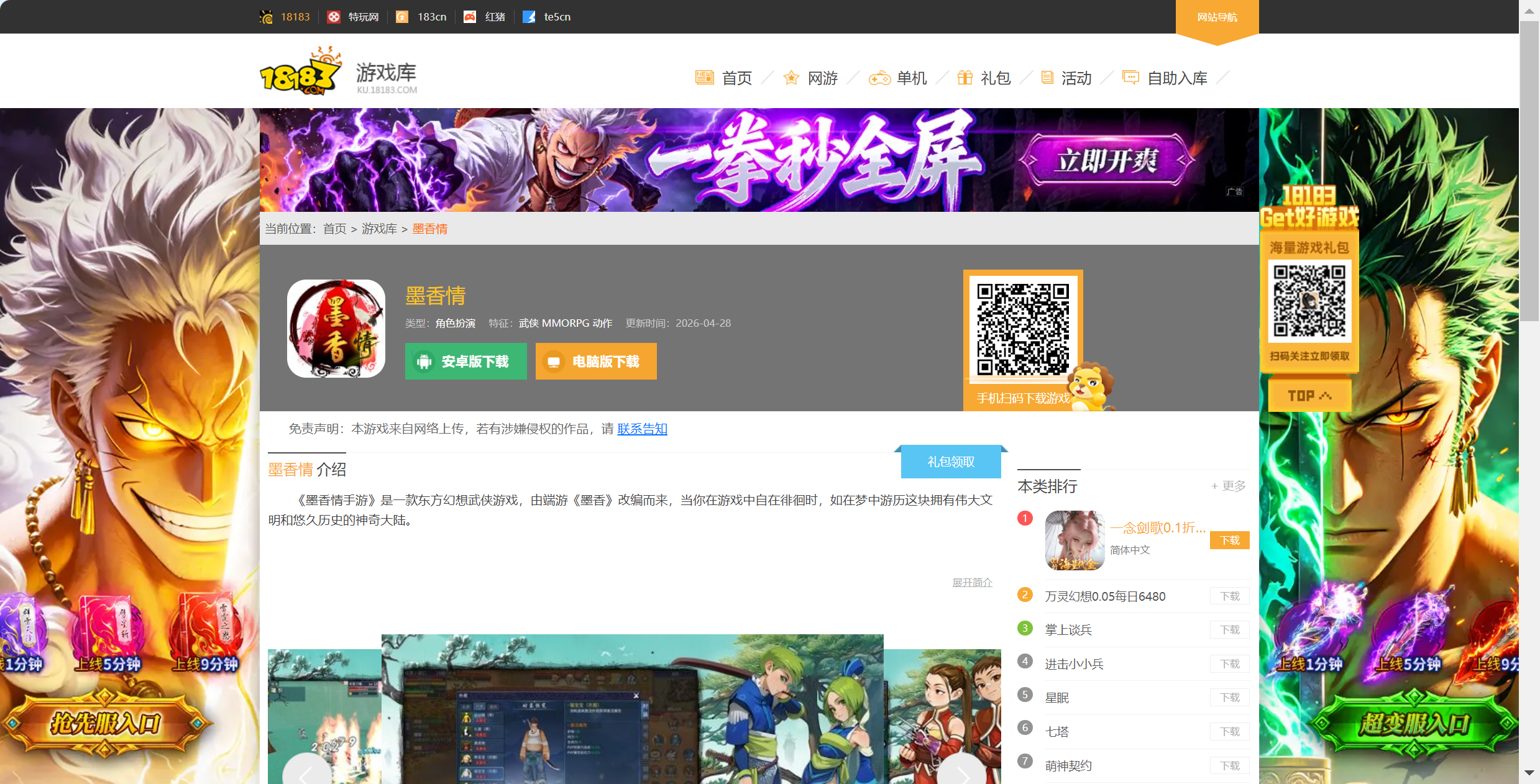Open the 礼包 menu item
The height and width of the screenshot is (784, 1540).
pyautogui.click(x=996, y=78)
